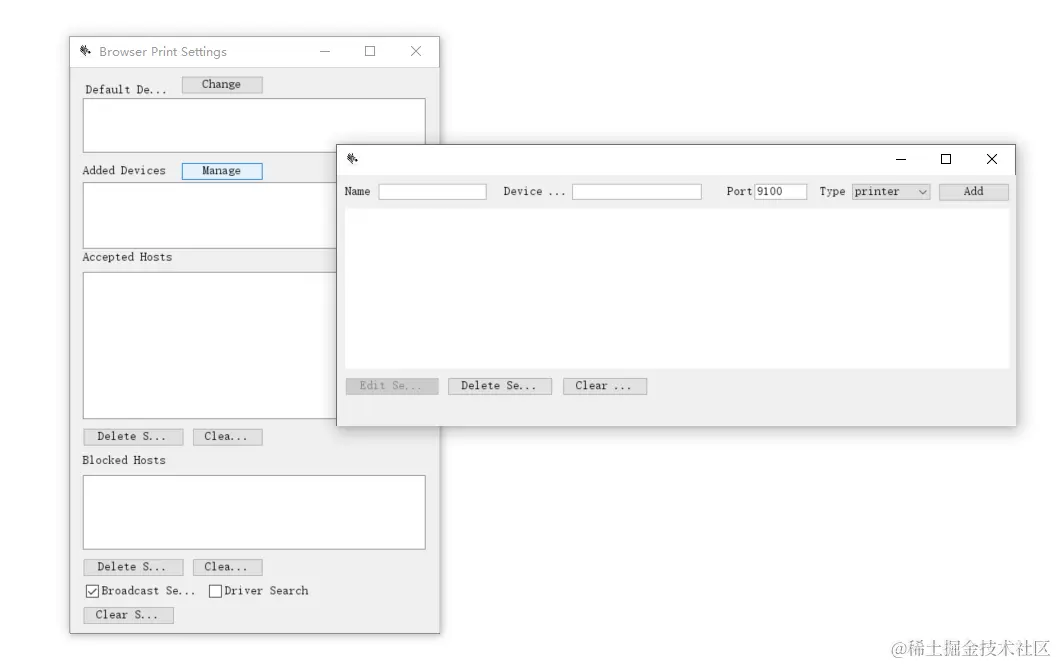Screen dimensions: 1057x665
Task: Maximize the Browser Print Settings window
Action: click(370, 51)
